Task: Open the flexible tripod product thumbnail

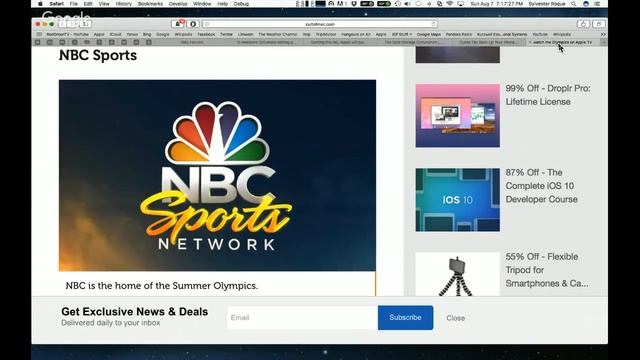Action: (458, 274)
